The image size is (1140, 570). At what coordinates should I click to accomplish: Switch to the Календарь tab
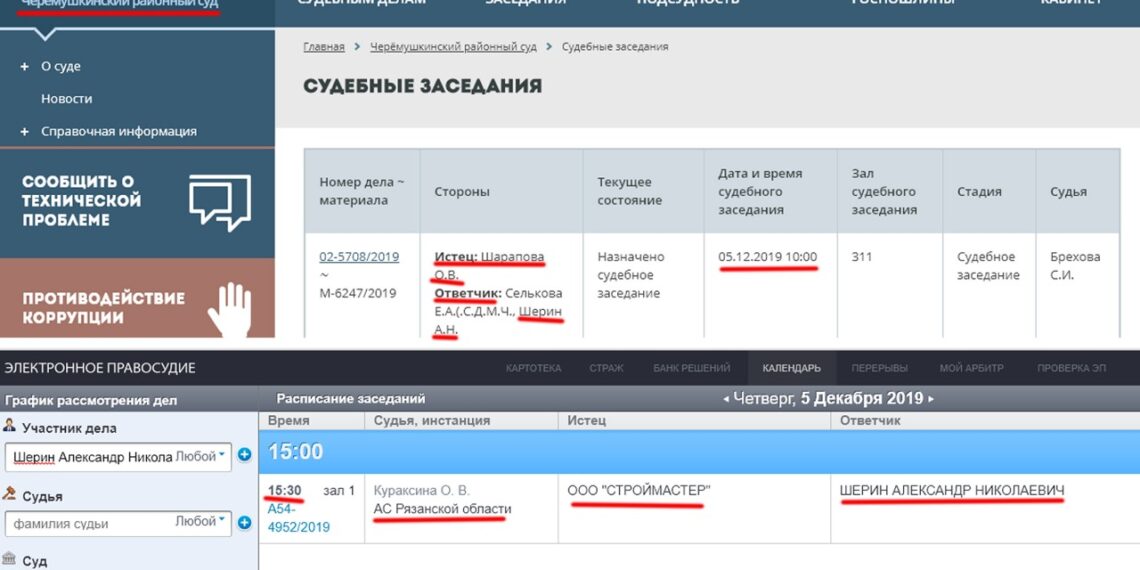790,368
